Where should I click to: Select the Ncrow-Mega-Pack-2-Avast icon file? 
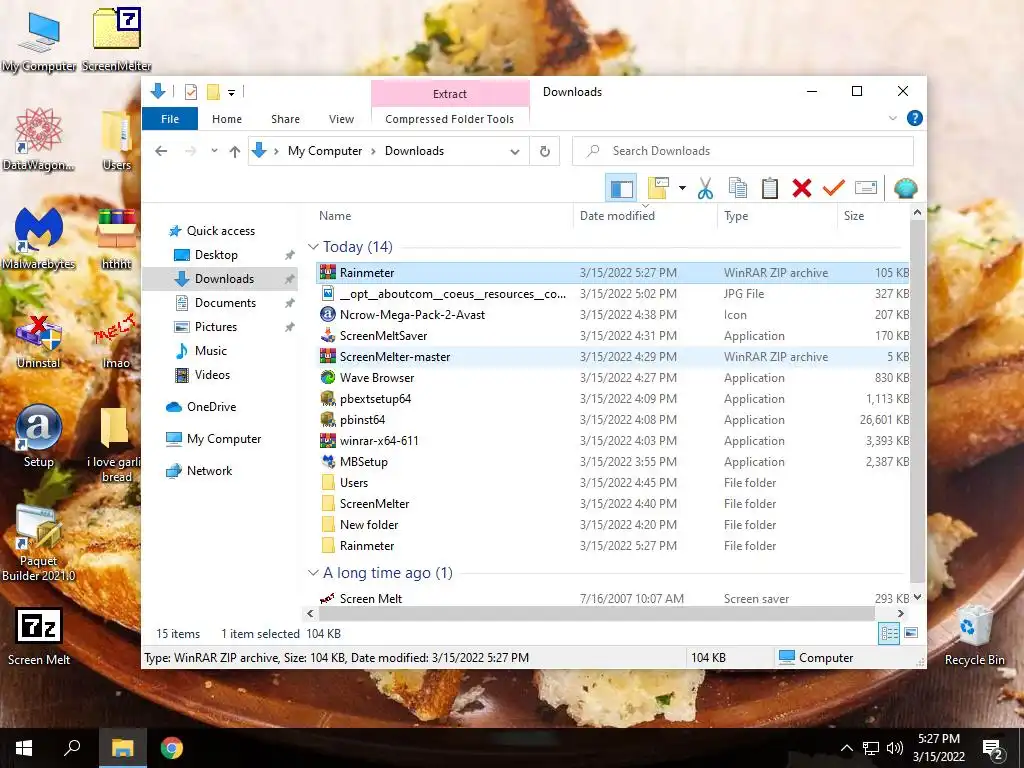coord(613,315)
